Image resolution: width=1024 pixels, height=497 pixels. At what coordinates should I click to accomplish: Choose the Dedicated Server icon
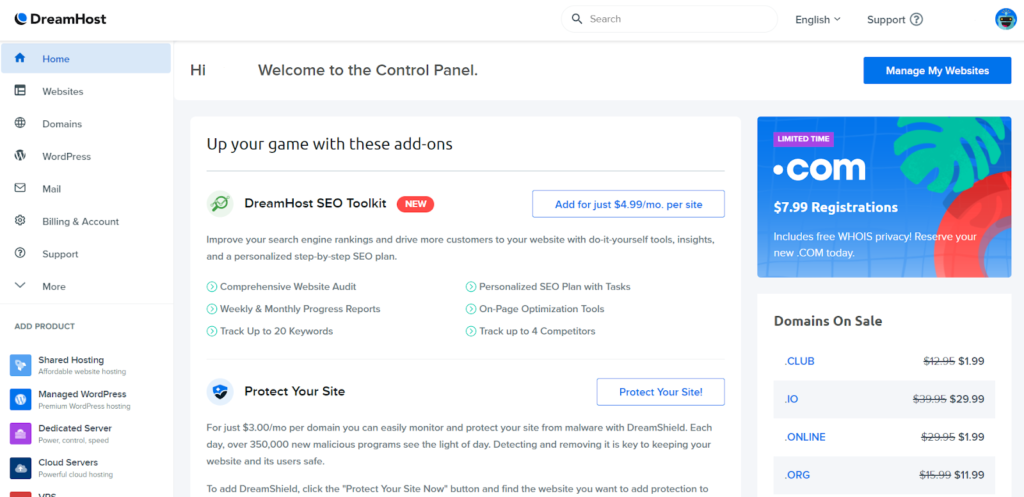click(x=21, y=434)
